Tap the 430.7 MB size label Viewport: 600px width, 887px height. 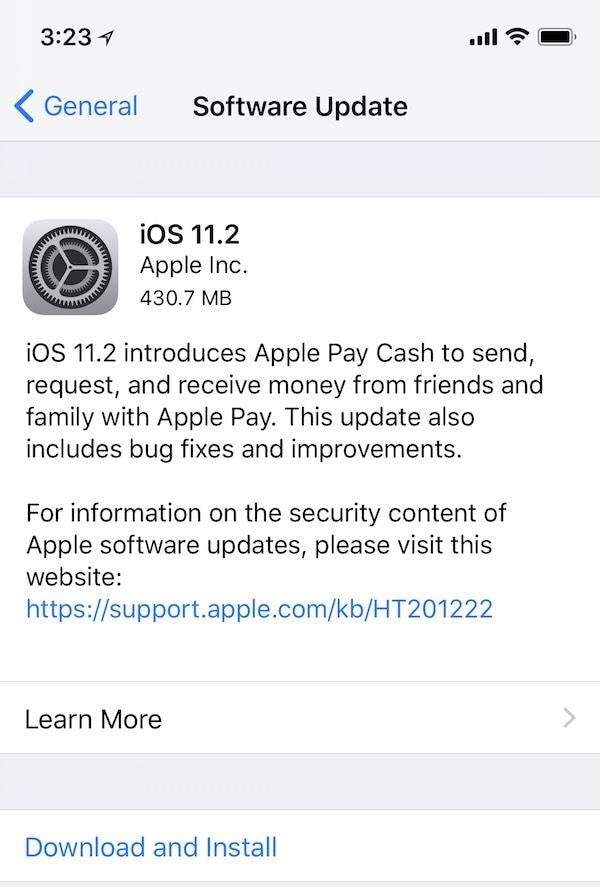pyautogui.click(x=186, y=298)
